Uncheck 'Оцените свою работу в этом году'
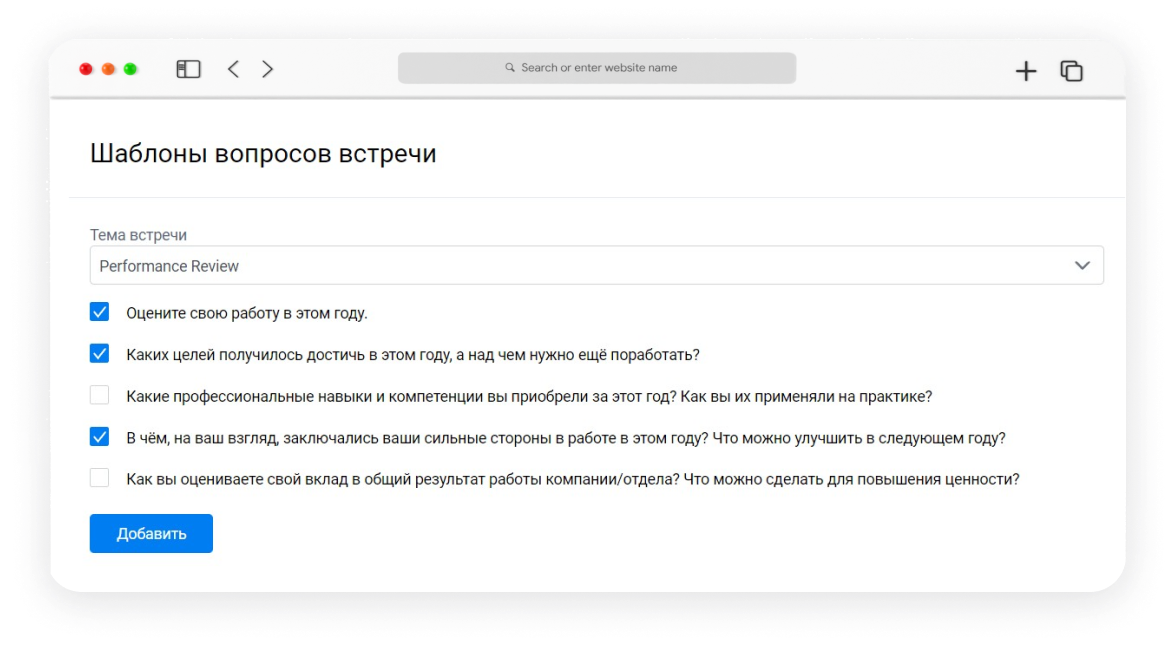The width and height of the screenshot is (1172, 645). 99,312
